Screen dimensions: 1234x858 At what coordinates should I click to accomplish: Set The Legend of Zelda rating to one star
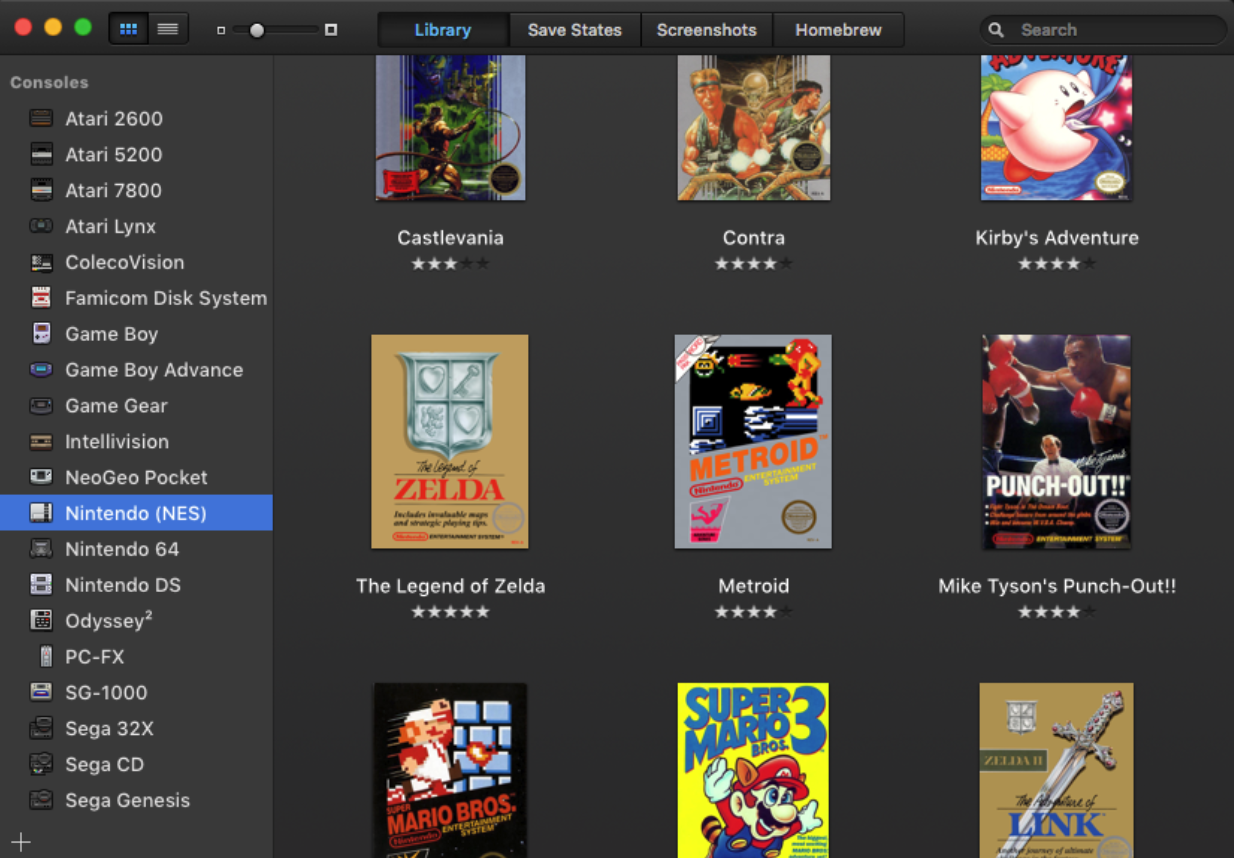click(x=419, y=612)
